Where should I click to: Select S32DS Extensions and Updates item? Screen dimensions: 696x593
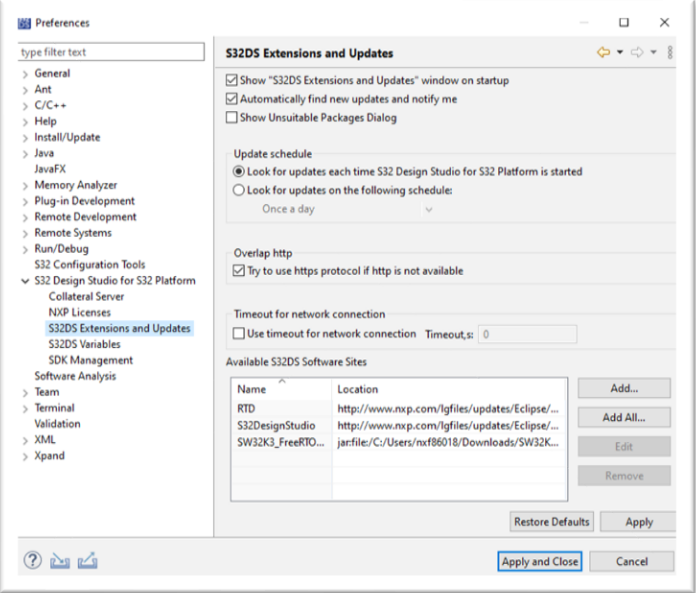click(x=119, y=328)
